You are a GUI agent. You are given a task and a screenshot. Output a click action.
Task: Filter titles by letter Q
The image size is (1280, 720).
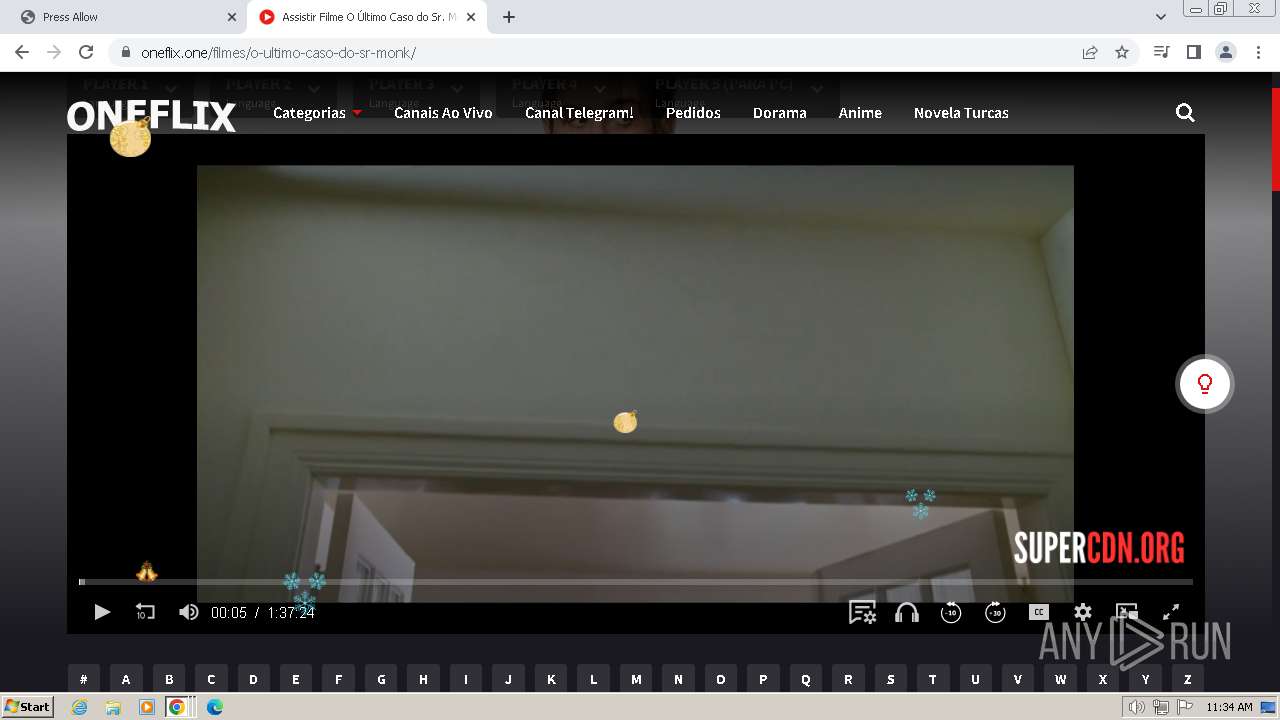click(x=806, y=679)
